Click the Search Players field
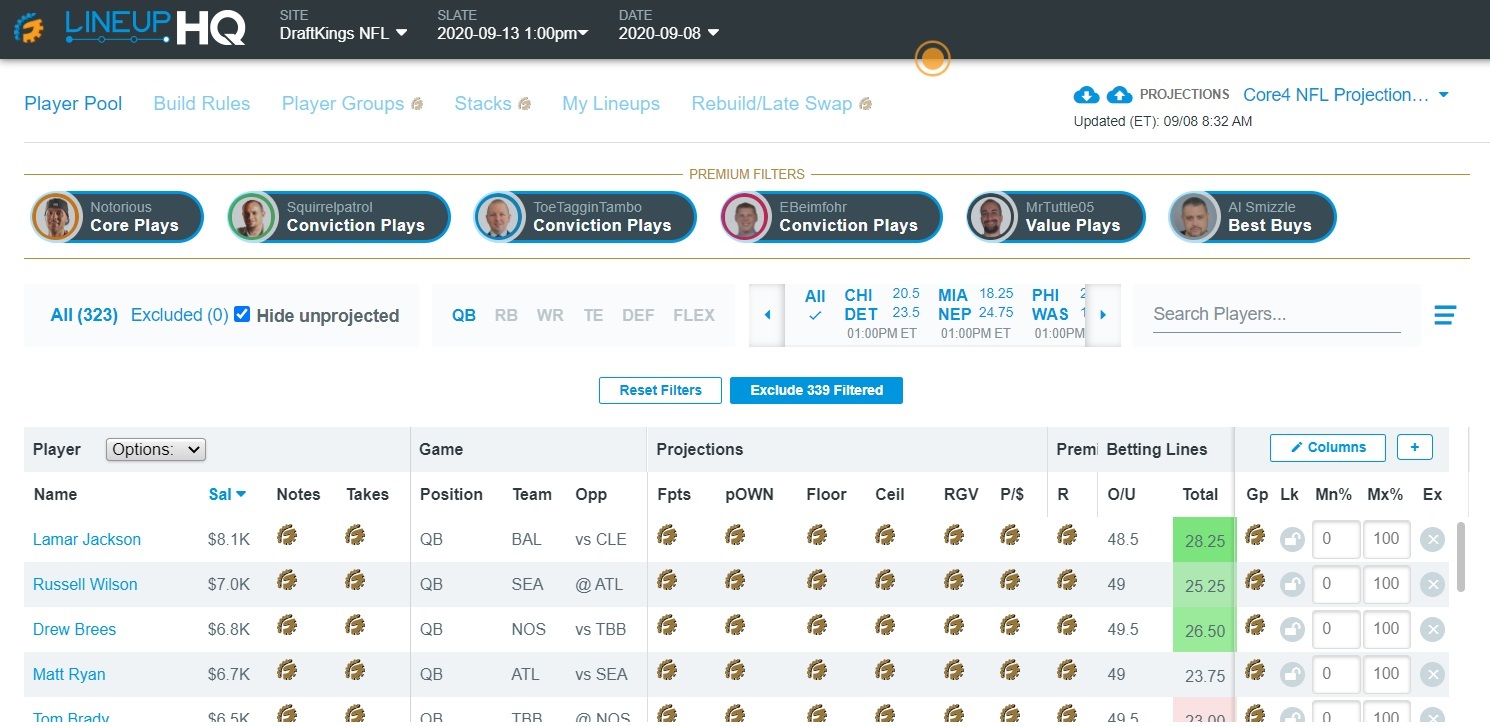Viewport: 1490px width, 726px height. pos(1277,314)
